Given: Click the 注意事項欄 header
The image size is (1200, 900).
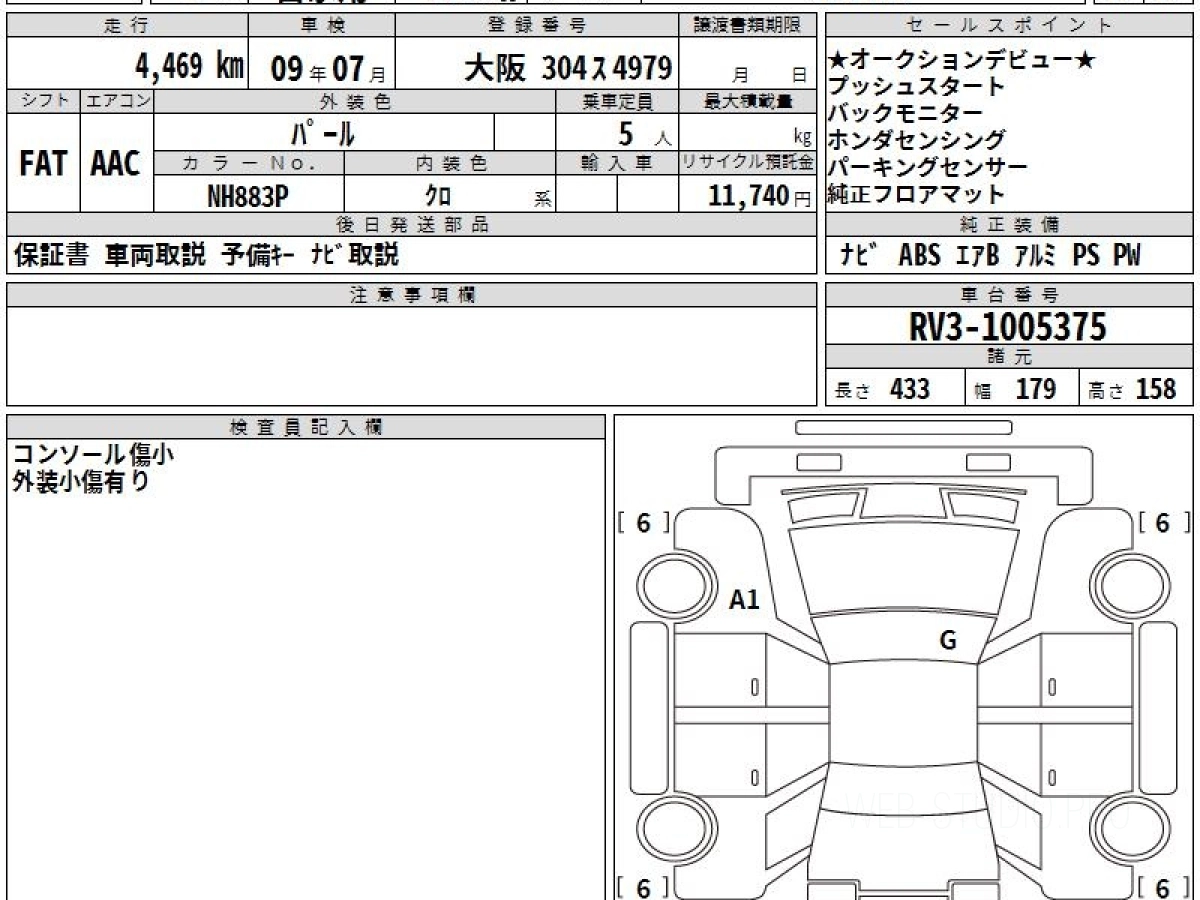Looking at the screenshot, I should pos(412,295).
